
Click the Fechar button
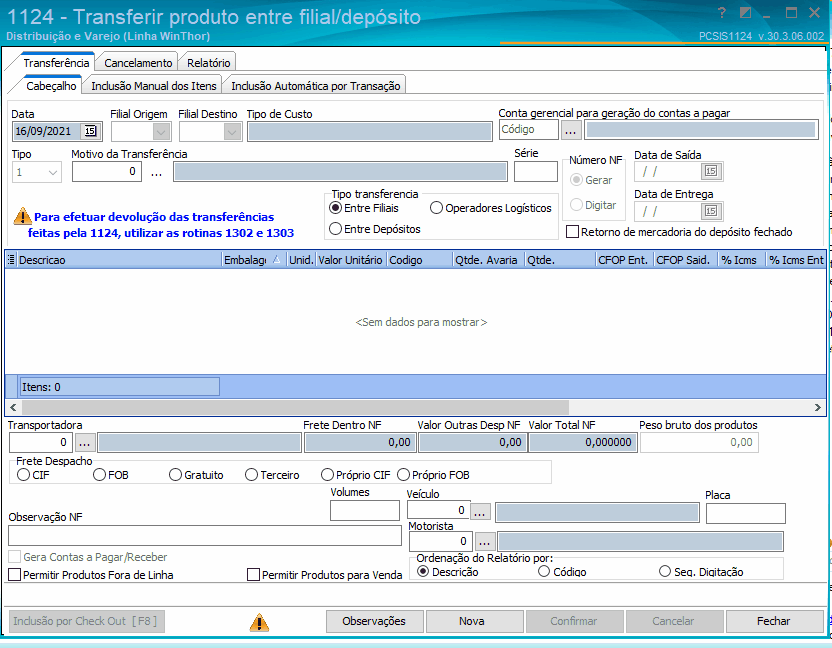(774, 621)
